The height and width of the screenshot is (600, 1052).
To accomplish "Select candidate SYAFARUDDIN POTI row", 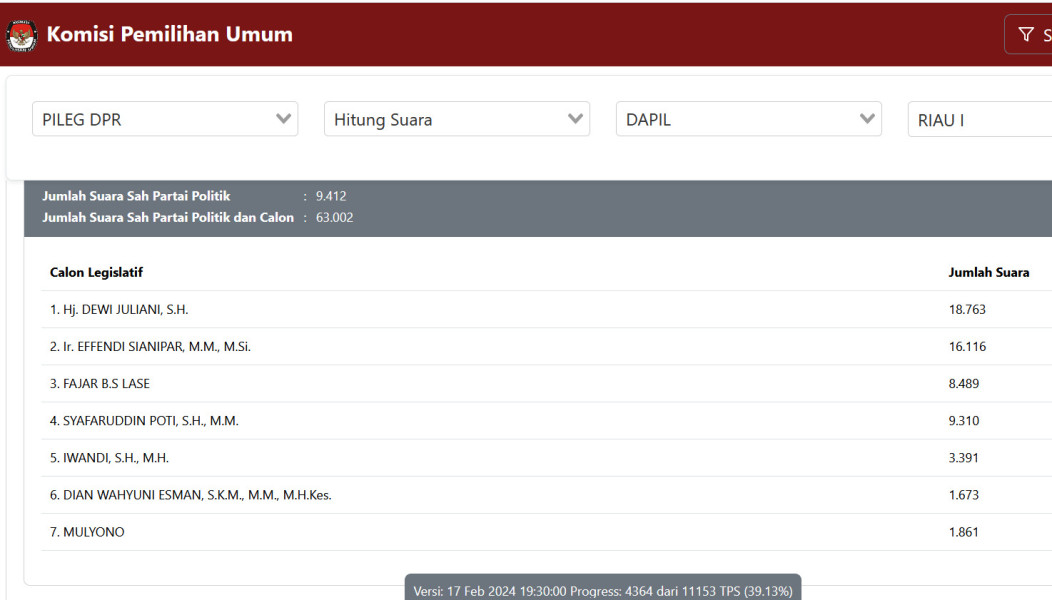I will 144,421.
